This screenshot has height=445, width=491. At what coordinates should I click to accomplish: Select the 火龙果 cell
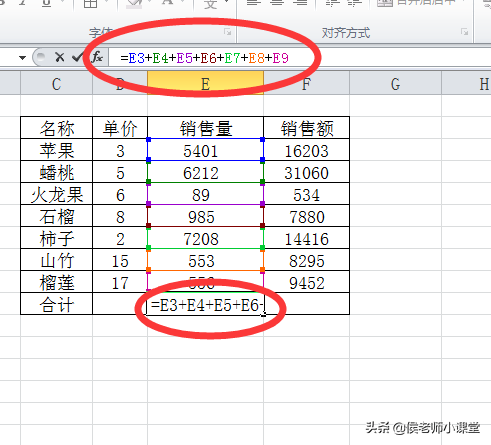click(56, 194)
